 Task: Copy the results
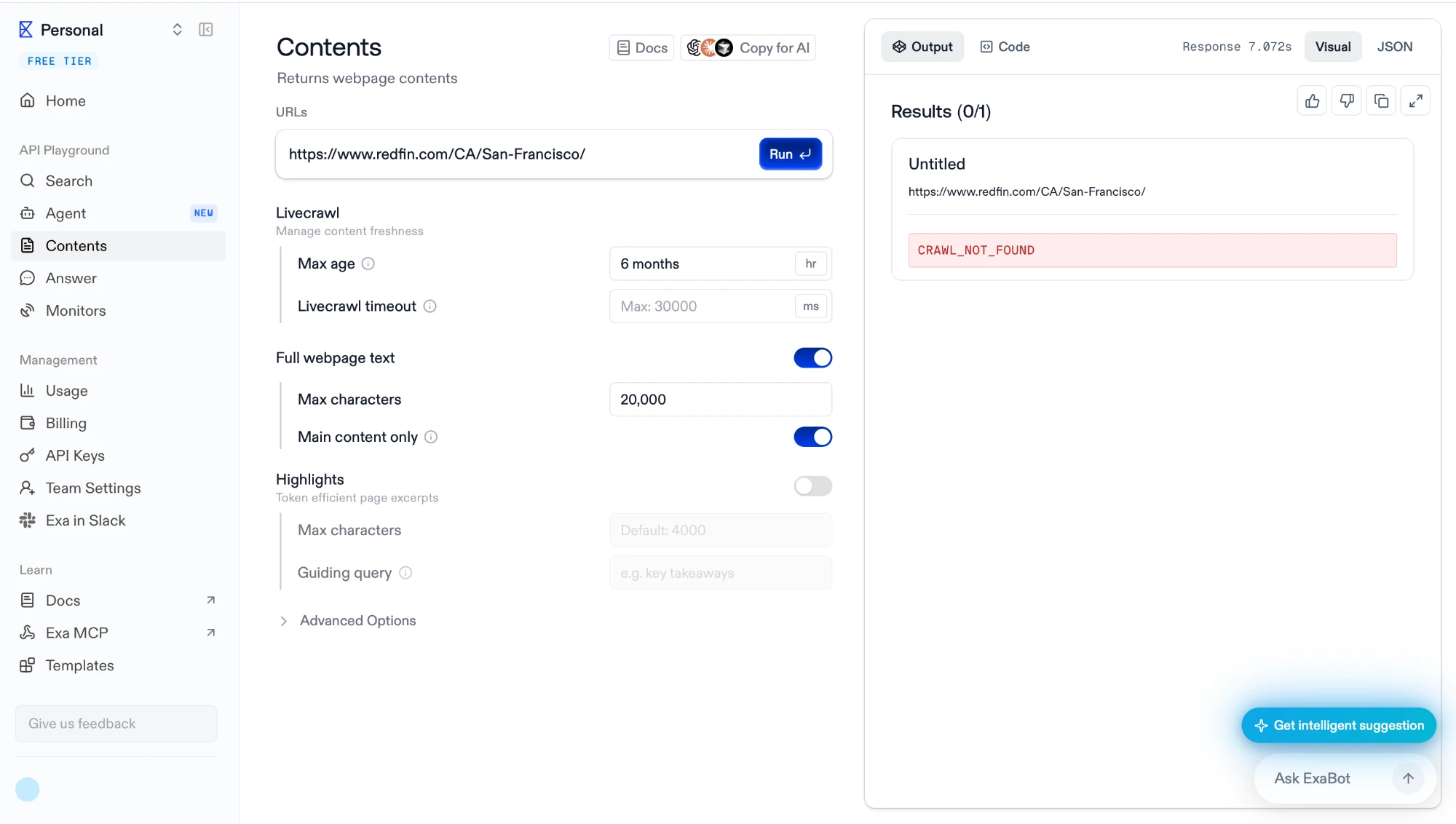click(1381, 101)
